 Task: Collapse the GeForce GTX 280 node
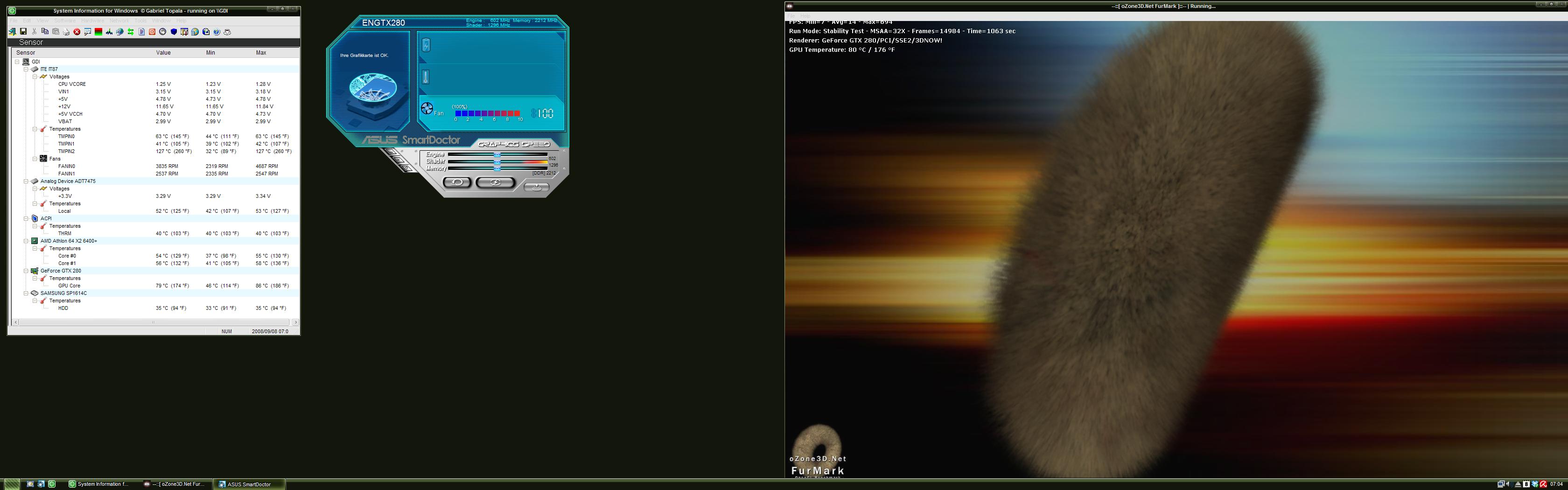(26, 271)
